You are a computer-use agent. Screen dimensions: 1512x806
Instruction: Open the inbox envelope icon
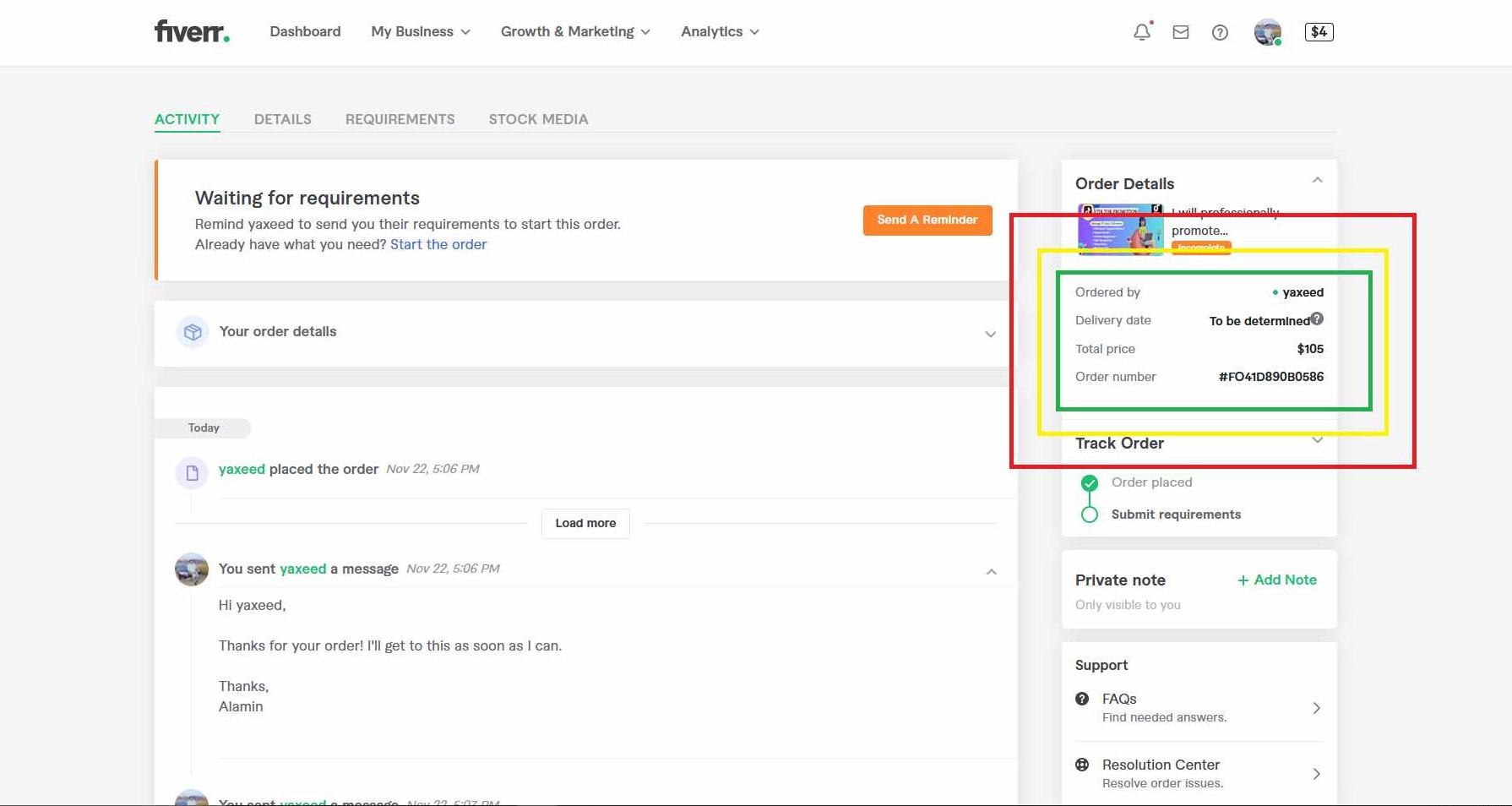(1181, 32)
